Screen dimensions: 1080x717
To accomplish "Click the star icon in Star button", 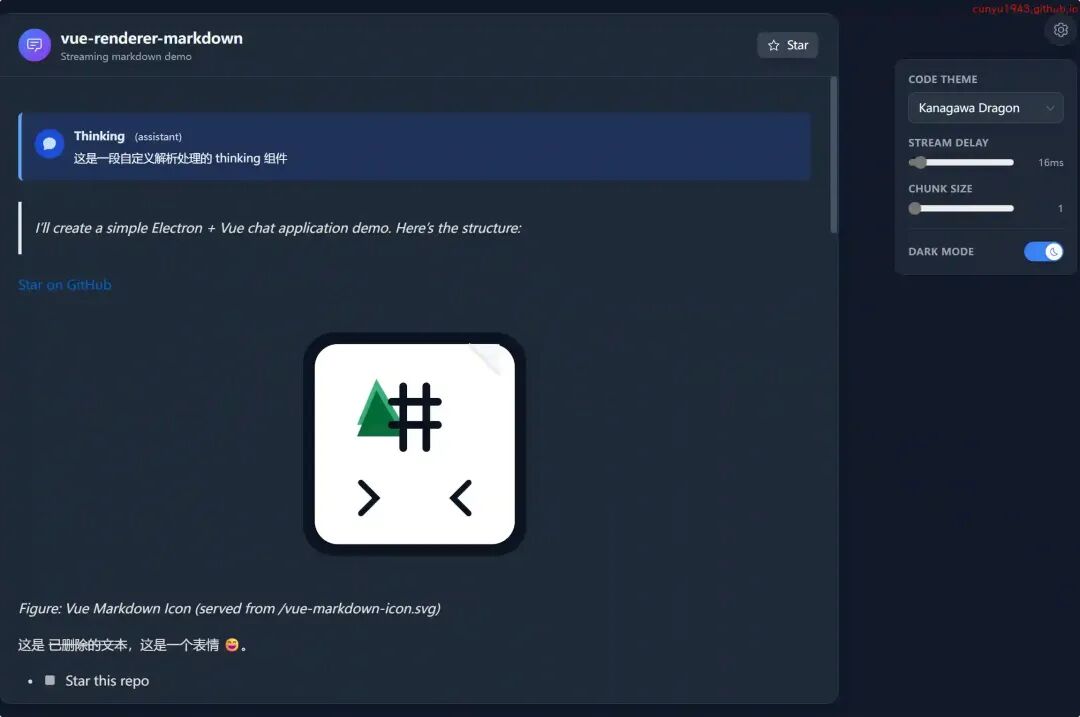I will (x=773, y=45).
